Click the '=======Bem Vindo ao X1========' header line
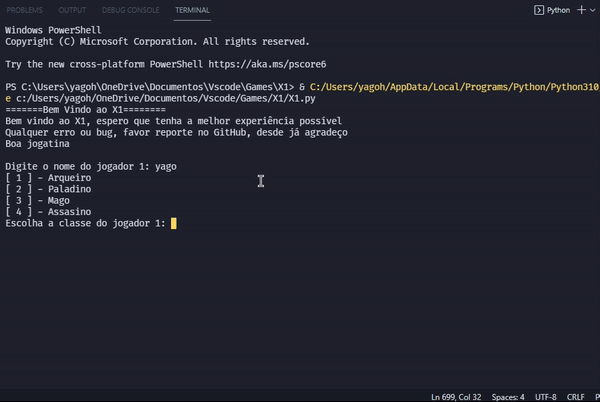 pos(85,110)
